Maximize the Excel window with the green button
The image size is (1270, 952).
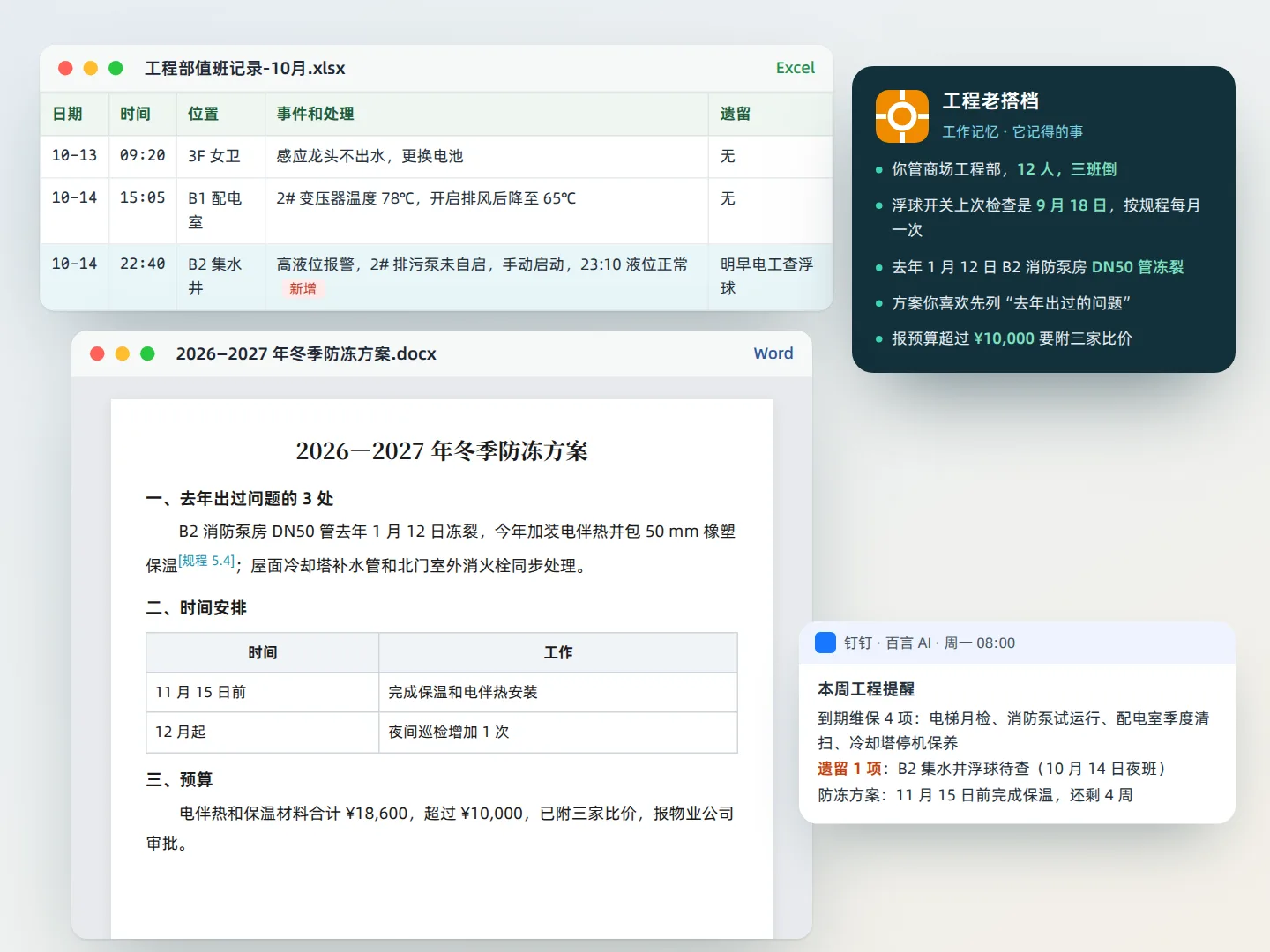116,68
